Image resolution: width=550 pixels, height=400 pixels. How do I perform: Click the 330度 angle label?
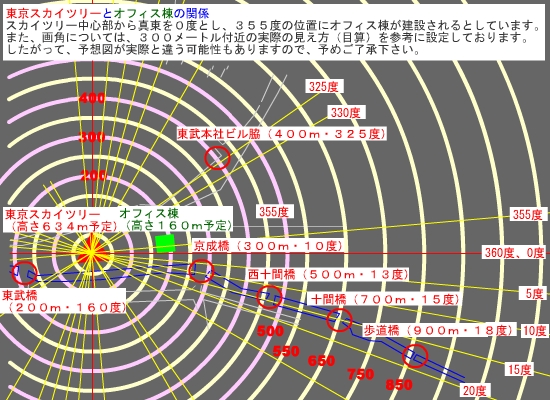click(346, 113)
